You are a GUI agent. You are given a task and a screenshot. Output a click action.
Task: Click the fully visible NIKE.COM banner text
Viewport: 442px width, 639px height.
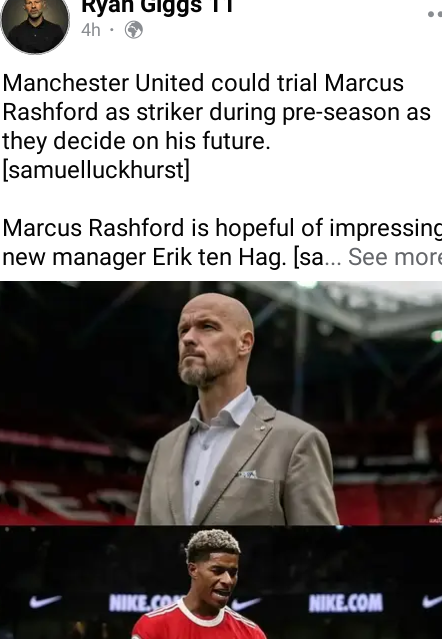[x=346, y=603]
